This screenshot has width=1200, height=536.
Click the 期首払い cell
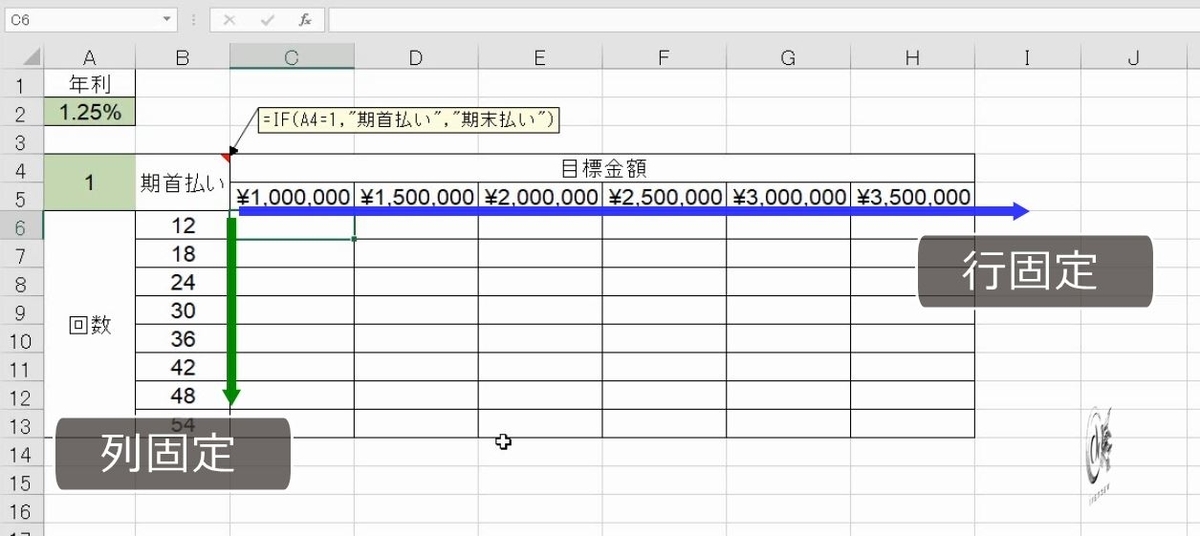[x=182, y=182]
